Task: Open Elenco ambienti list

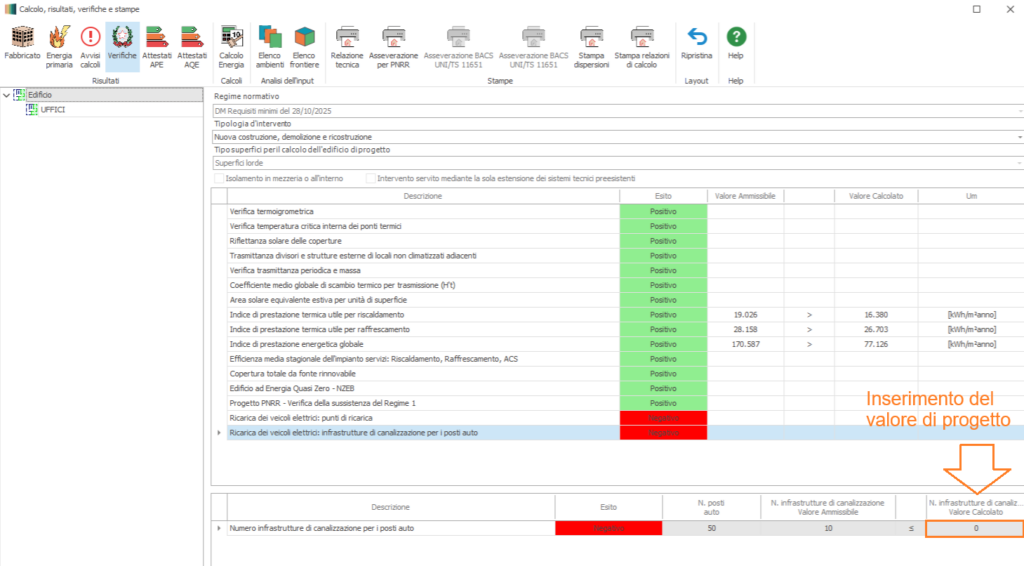Action: click(270, 46)
